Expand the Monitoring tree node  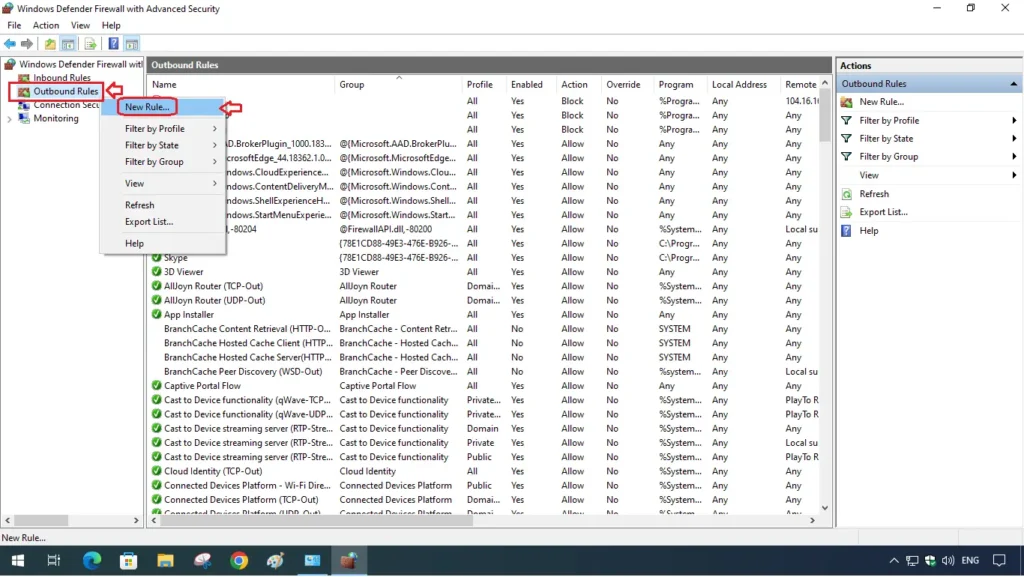(x=9, y=119)
